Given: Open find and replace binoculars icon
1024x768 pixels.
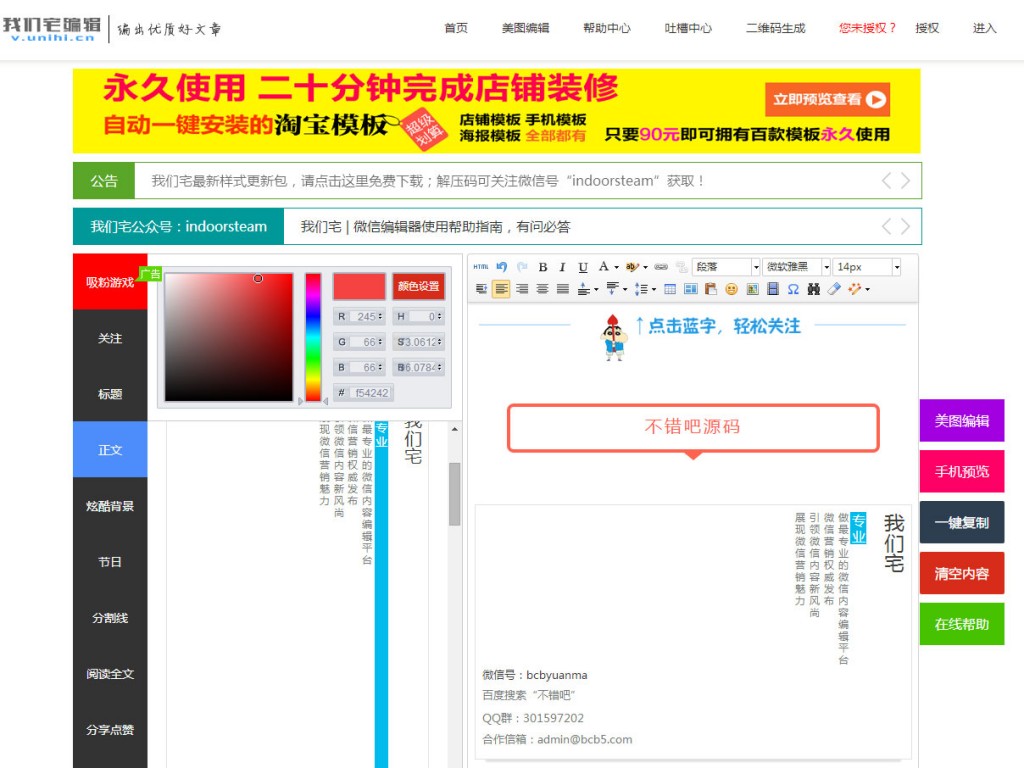Looking at the screenshot, I should coord(813,289).
